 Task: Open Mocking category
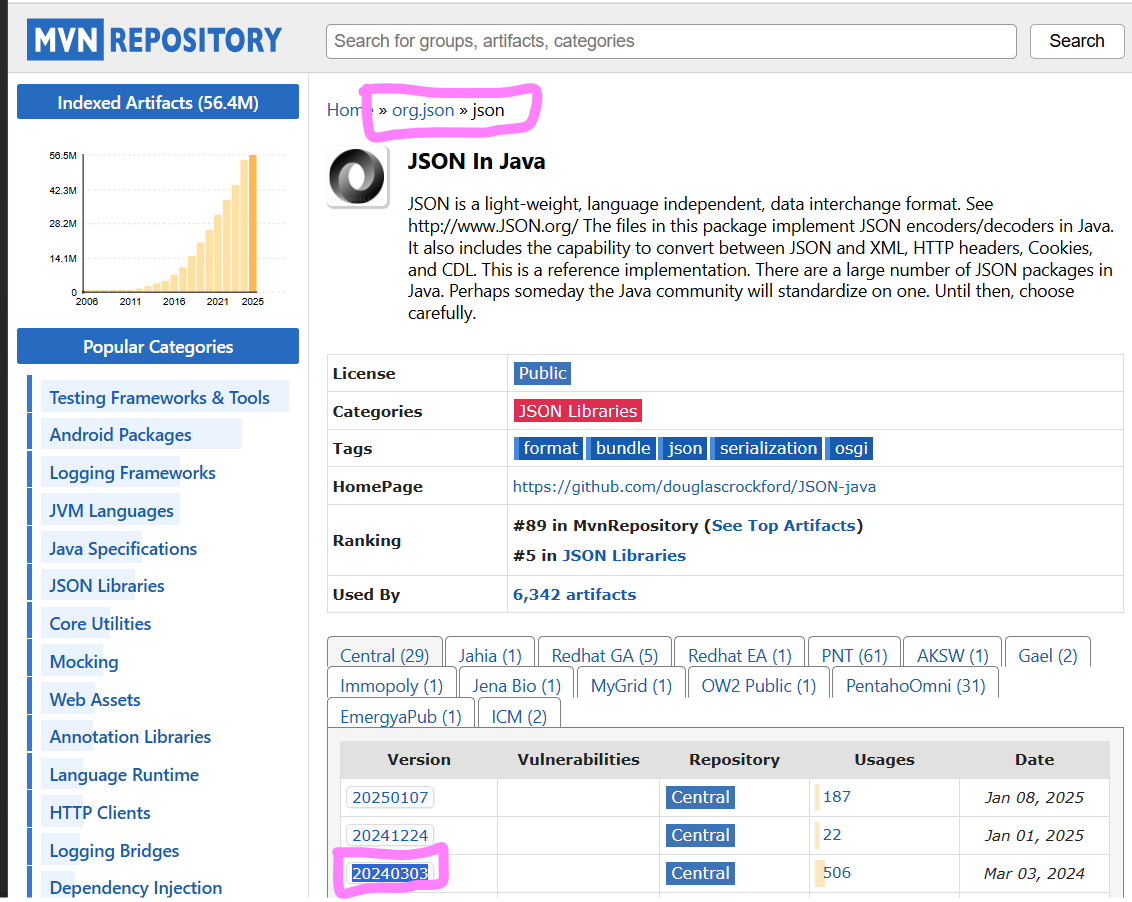pyautogui.click(x=84, y=662)
